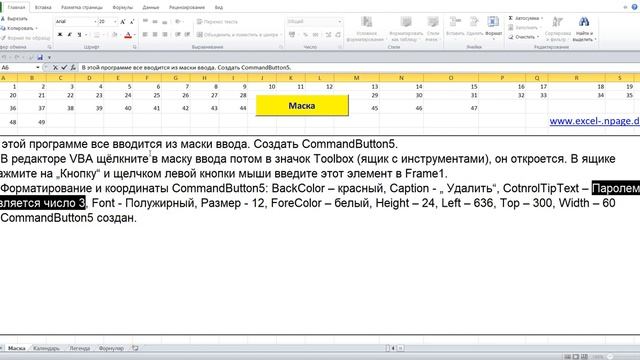The width and height of the screenshot is (640, 360).
Task: Confirm entry with checkmark icon
Action: (64, 68)
